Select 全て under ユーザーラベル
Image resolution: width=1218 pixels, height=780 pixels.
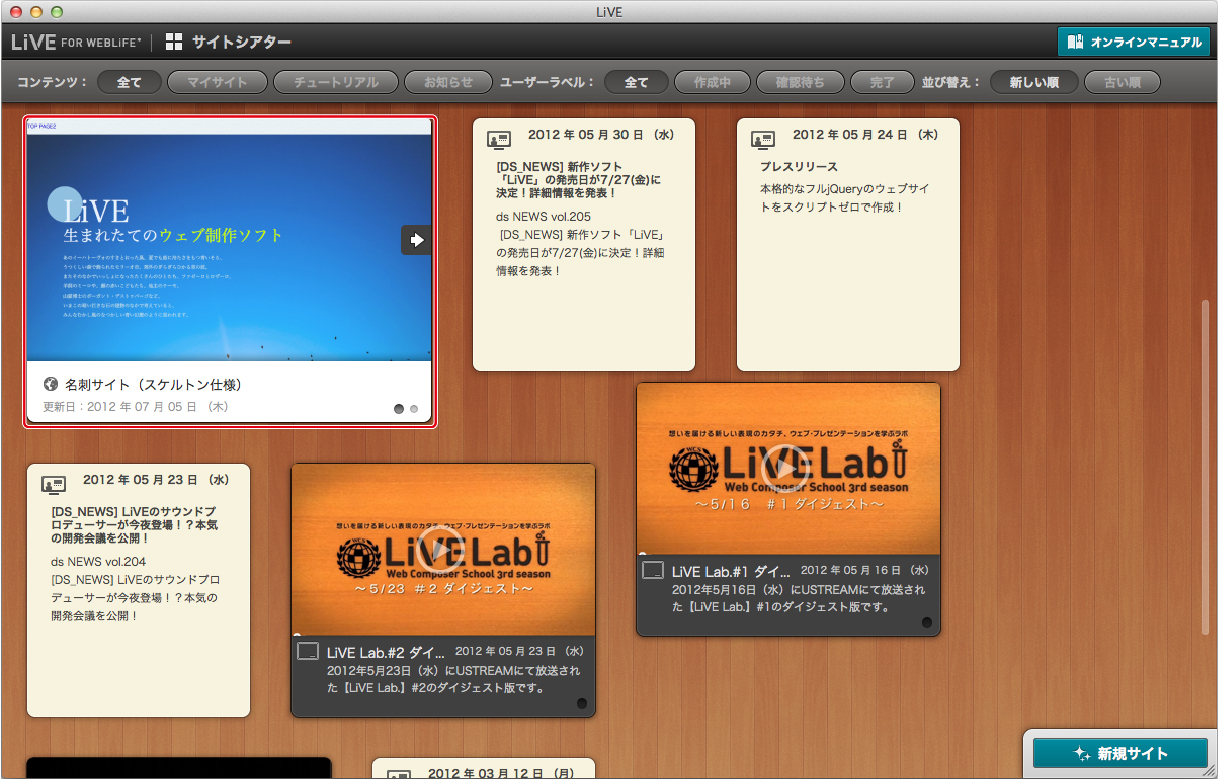pos(636,82)
